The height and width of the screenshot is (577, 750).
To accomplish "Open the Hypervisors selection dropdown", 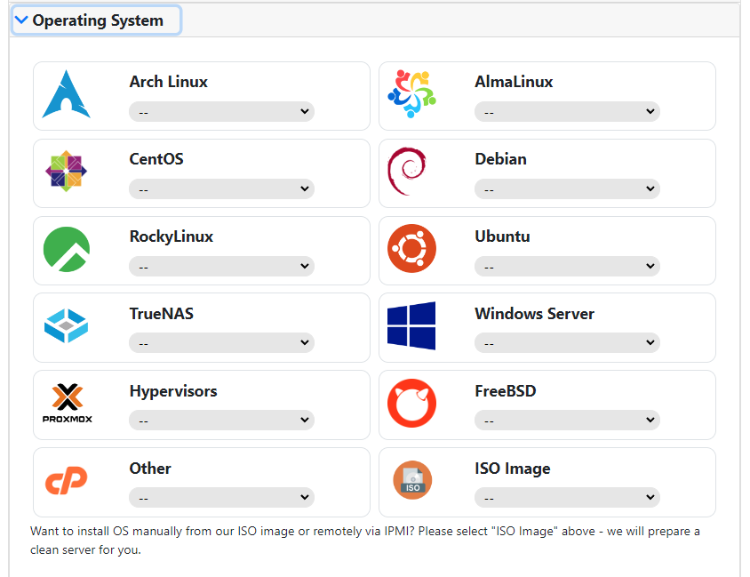I will (221, 420).
